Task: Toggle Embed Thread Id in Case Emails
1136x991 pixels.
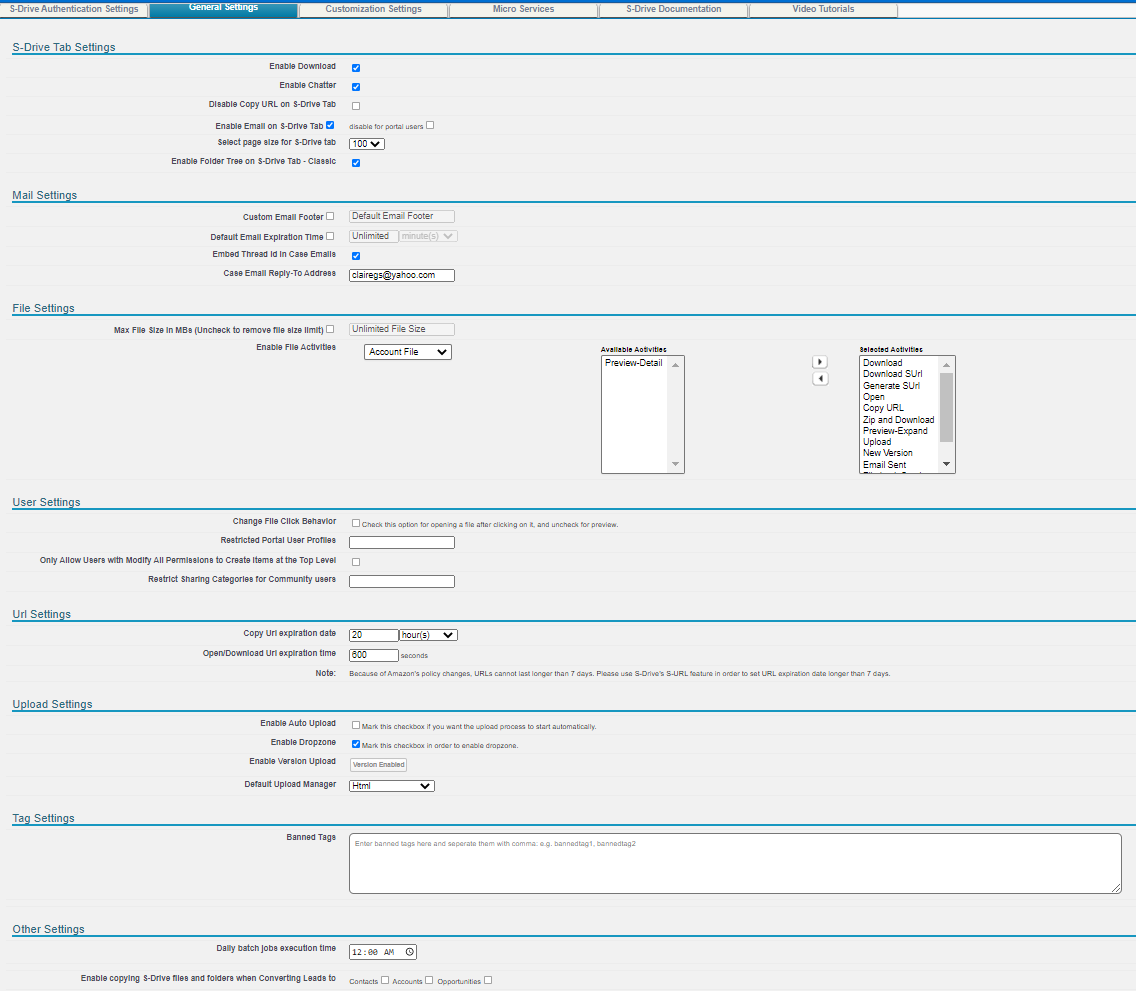Action: (x=356, y=256)
